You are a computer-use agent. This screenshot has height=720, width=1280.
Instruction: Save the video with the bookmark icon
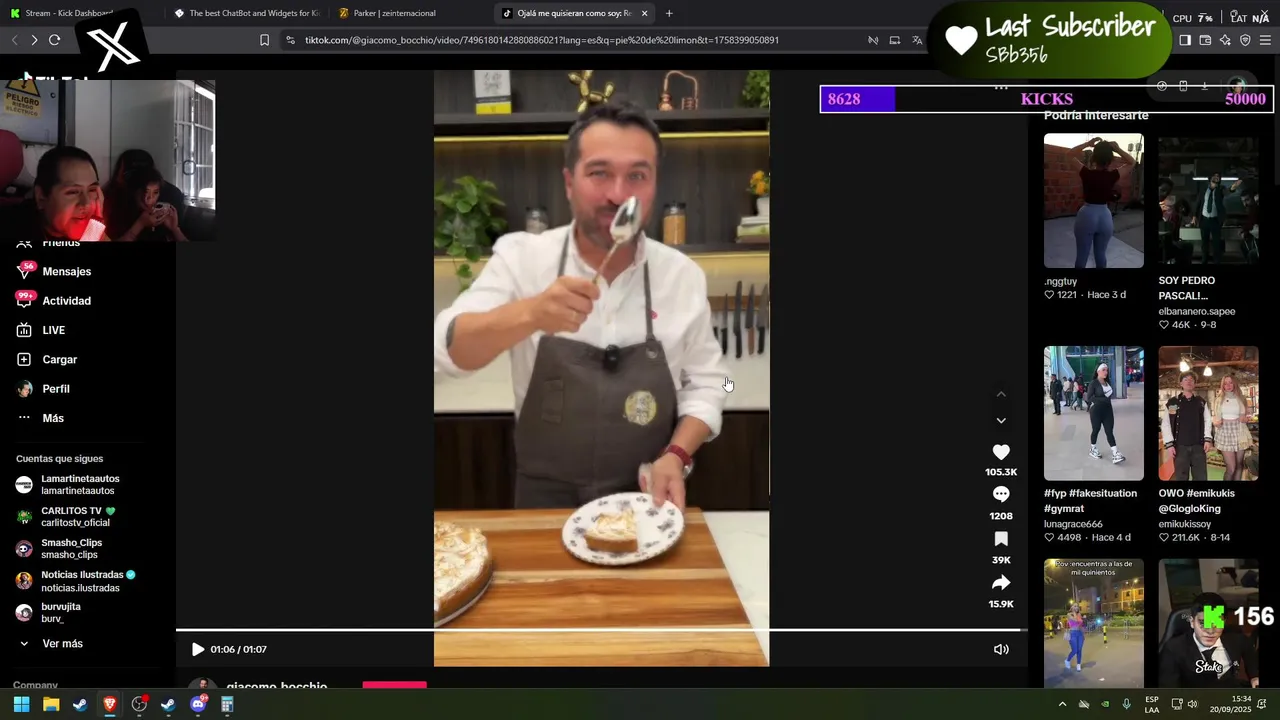pyautogui.click(x=1001, y=539)
